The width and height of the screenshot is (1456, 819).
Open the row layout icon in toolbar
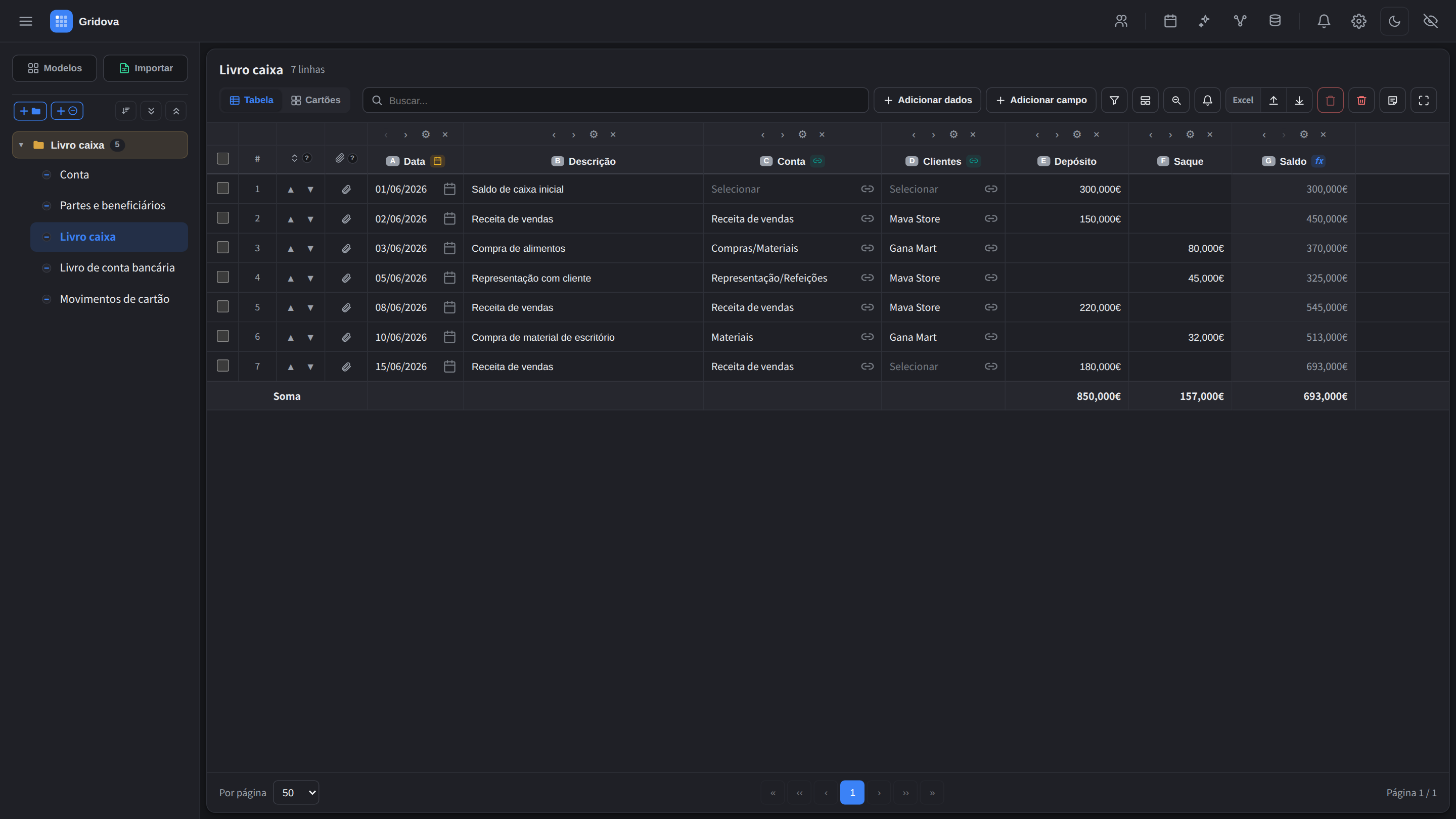click(1145, 100)
